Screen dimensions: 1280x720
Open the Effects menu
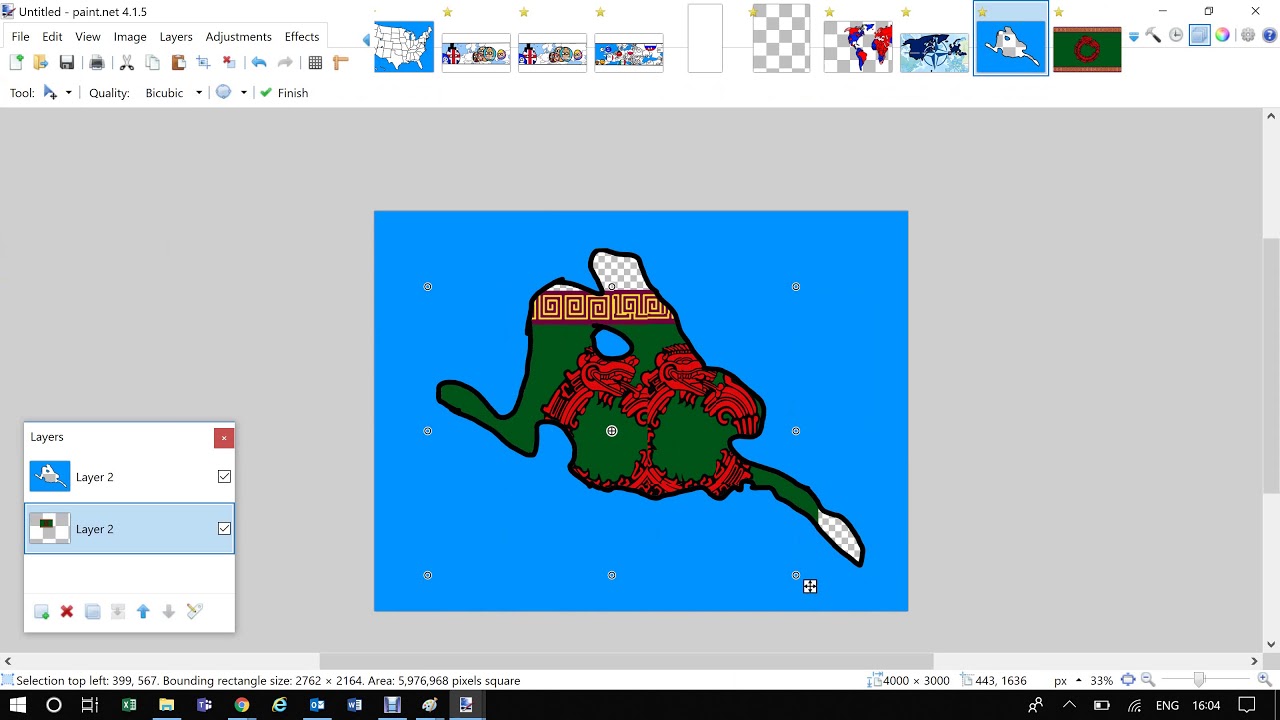(302, 37)
